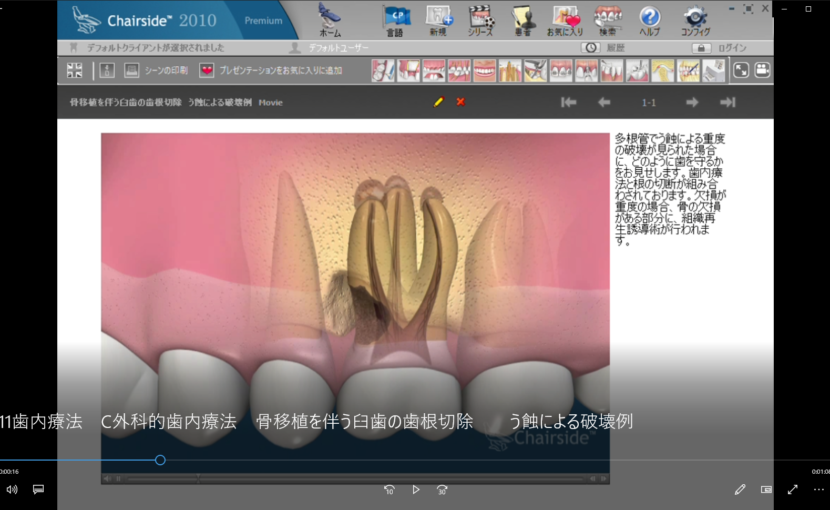Toggle player fullscreen diagonal arrows
The height and width of the screenshot is (510, 830).
tap(792, 490)
